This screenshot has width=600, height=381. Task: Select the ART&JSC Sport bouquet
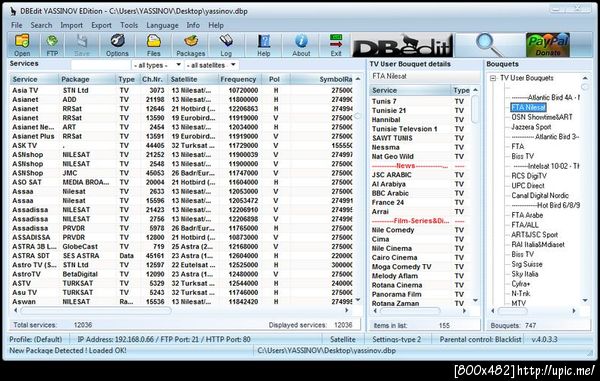pyautogui.click(x=535, y=234)
